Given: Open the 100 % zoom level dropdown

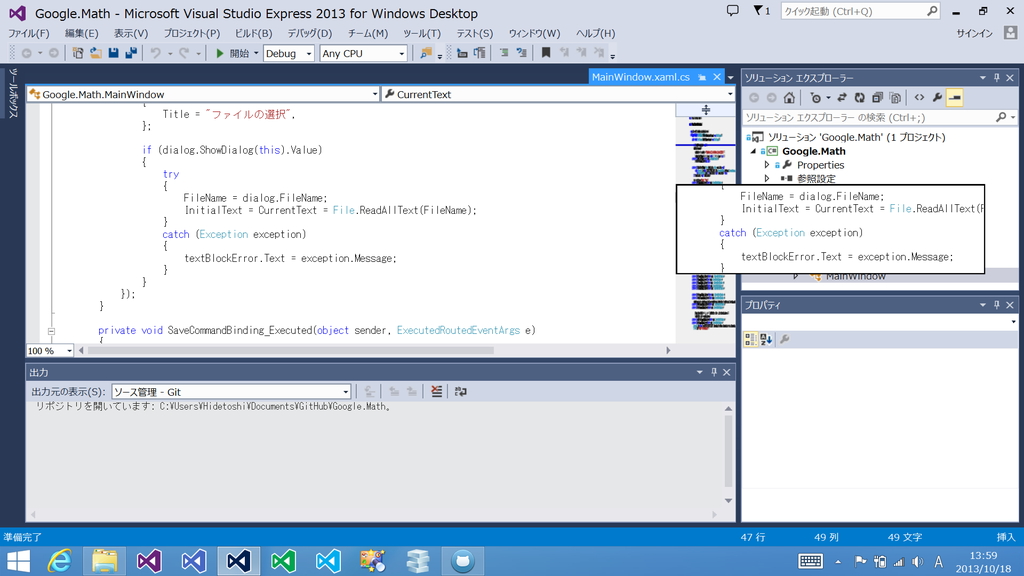Looking at the screenshot, I should (x=50, y=351).
